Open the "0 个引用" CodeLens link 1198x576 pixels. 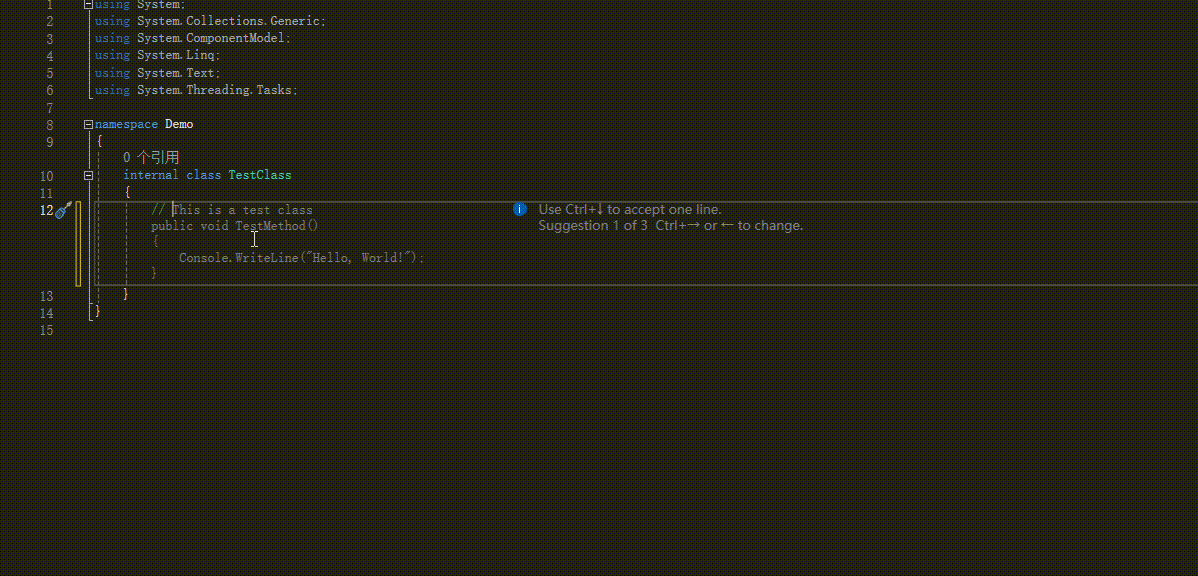(x=151, y=157)
